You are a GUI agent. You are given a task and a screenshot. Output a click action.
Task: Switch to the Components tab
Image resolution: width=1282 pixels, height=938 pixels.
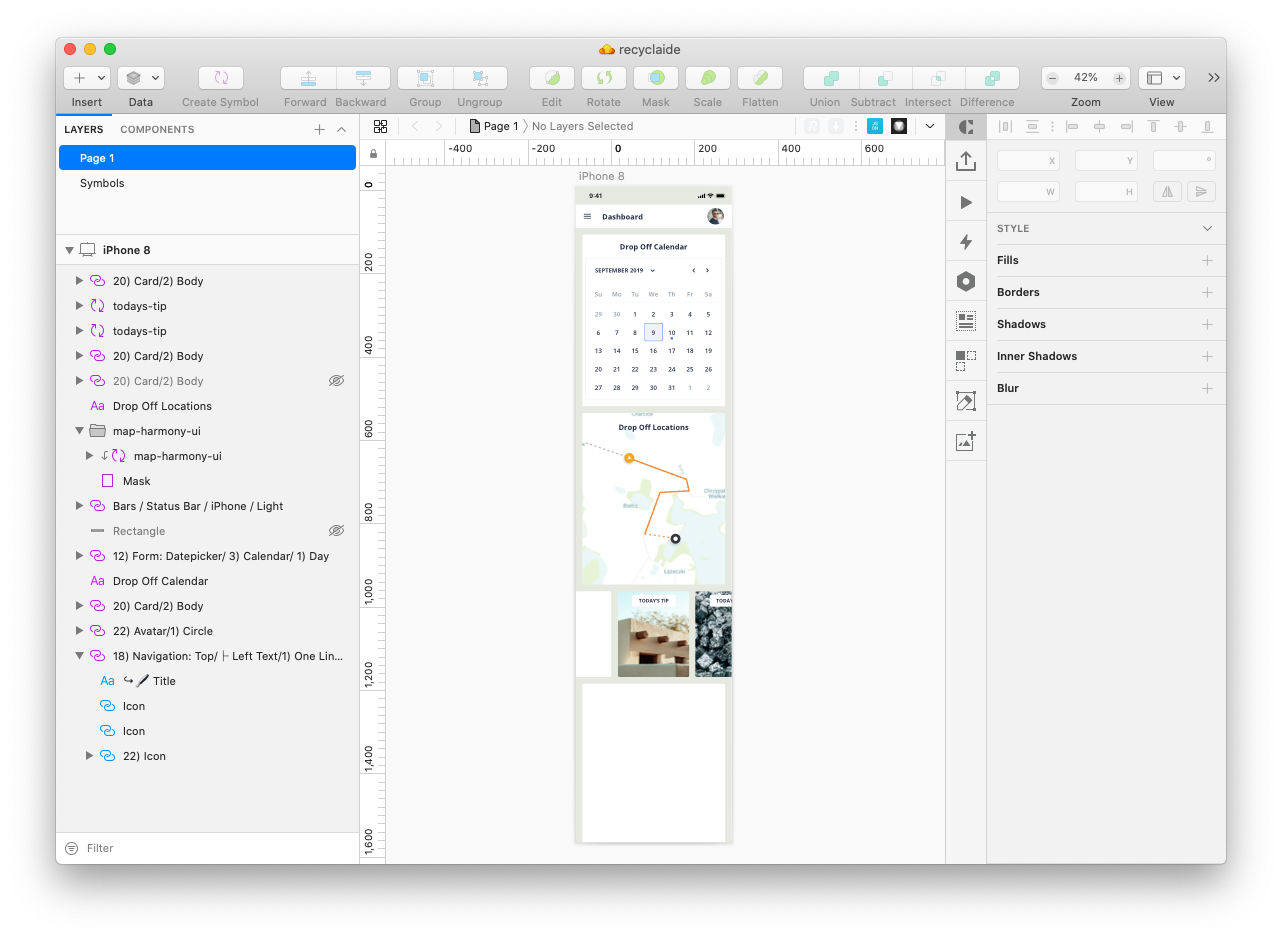coord(157,129)
